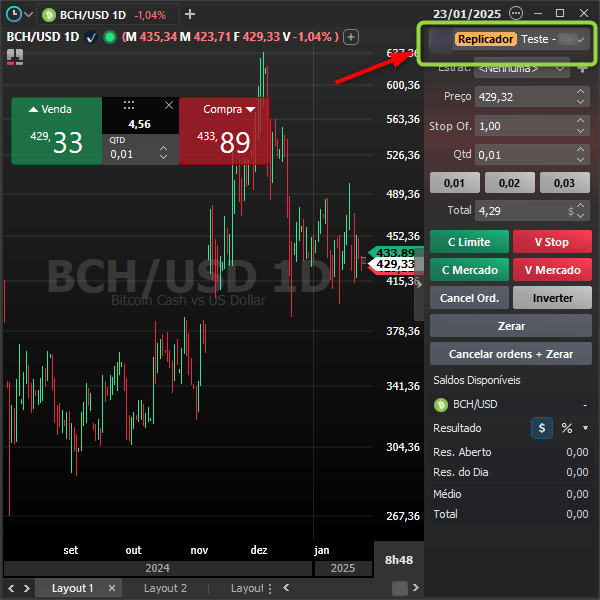This screenshot has height=600, width=600.
Task: Click the pushpin icon below BCH/USD title
Action: [15, 57]
